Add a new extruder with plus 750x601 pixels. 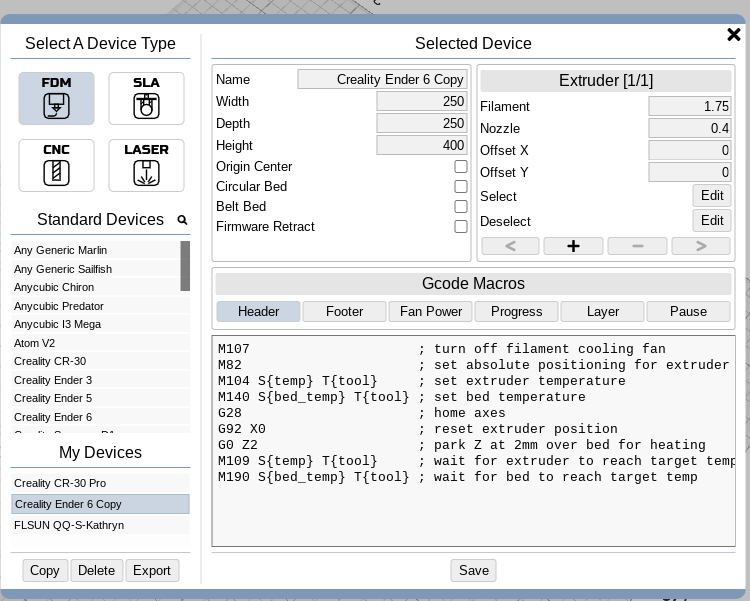(x=574, y=246)
